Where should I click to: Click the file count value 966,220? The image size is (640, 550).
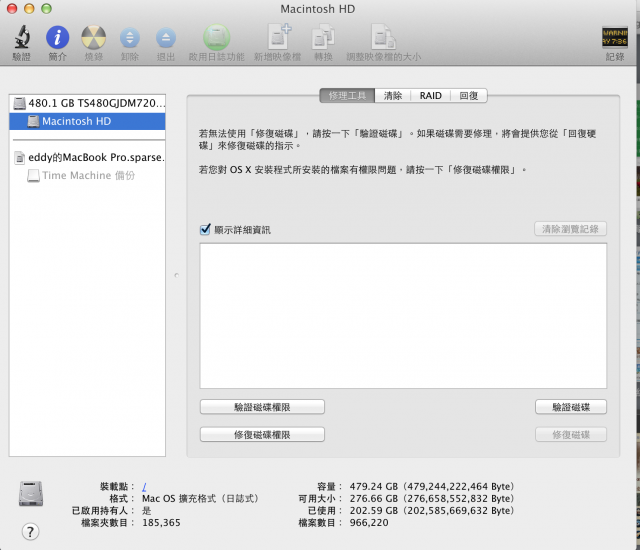[369, 523]
